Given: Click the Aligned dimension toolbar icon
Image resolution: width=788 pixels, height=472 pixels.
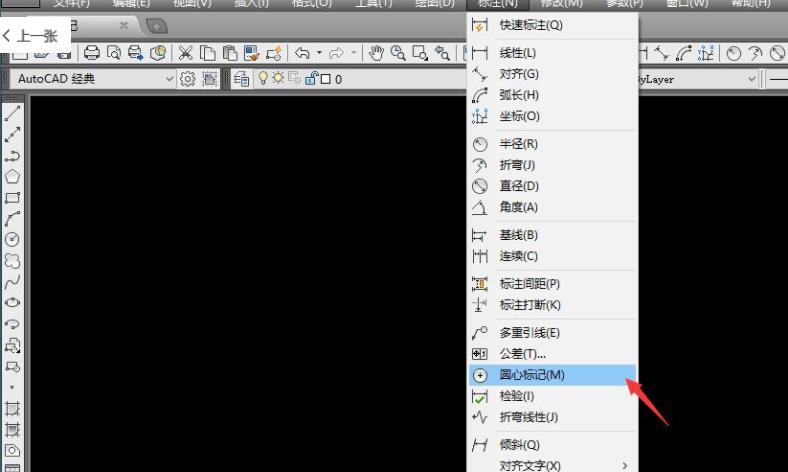Looking at the screenshot, I should [x=661, y=53].
